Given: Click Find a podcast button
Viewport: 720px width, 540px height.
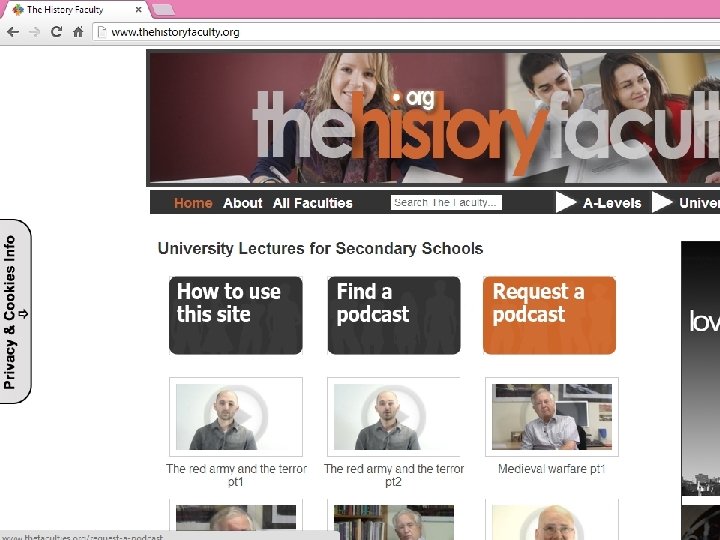Looking at the screenshot, I should point(394,315).
